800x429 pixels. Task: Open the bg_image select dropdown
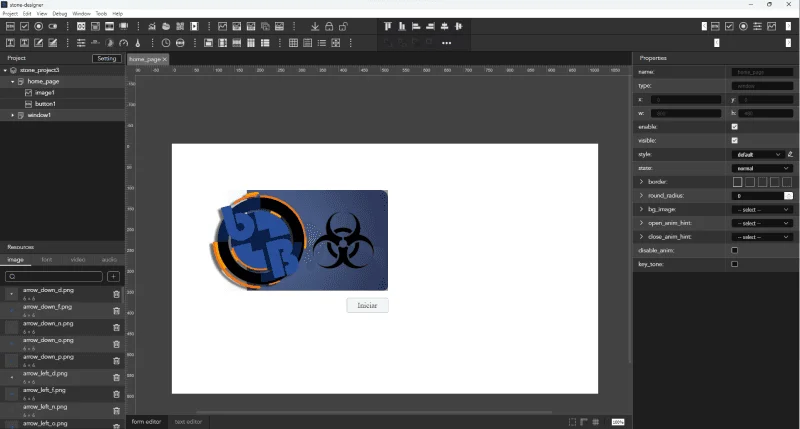(762, 209)
